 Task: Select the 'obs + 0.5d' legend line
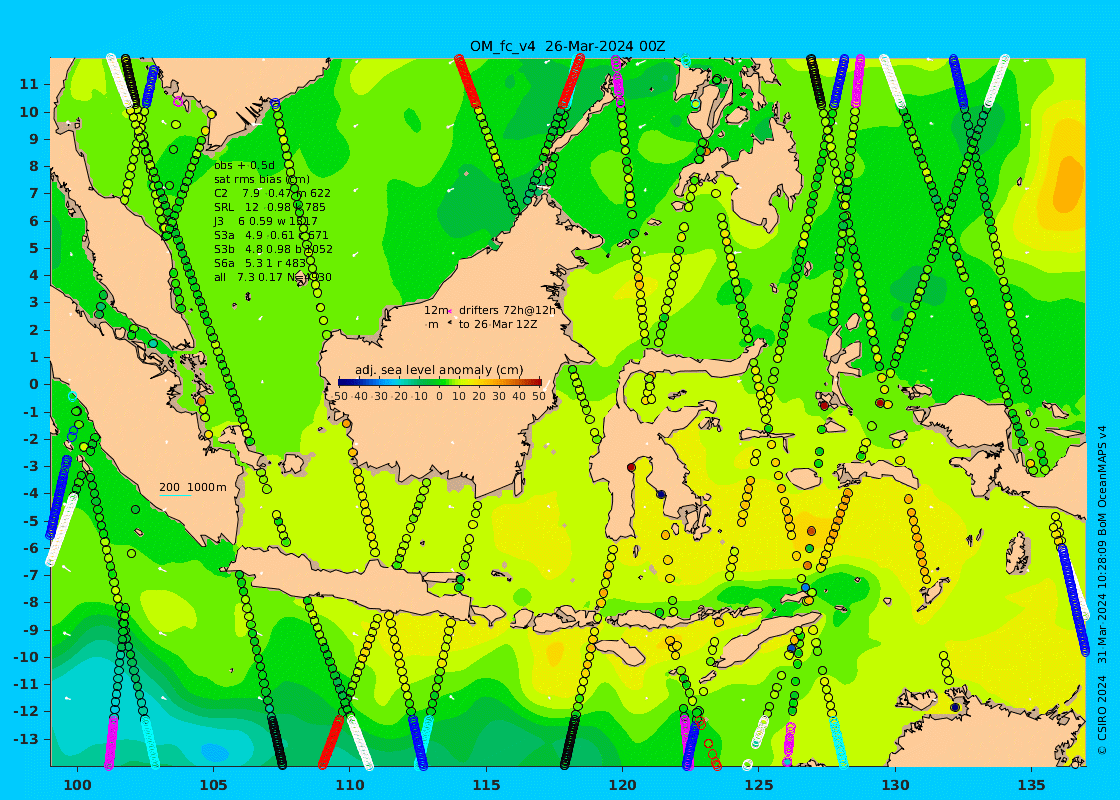pos(244,166)
